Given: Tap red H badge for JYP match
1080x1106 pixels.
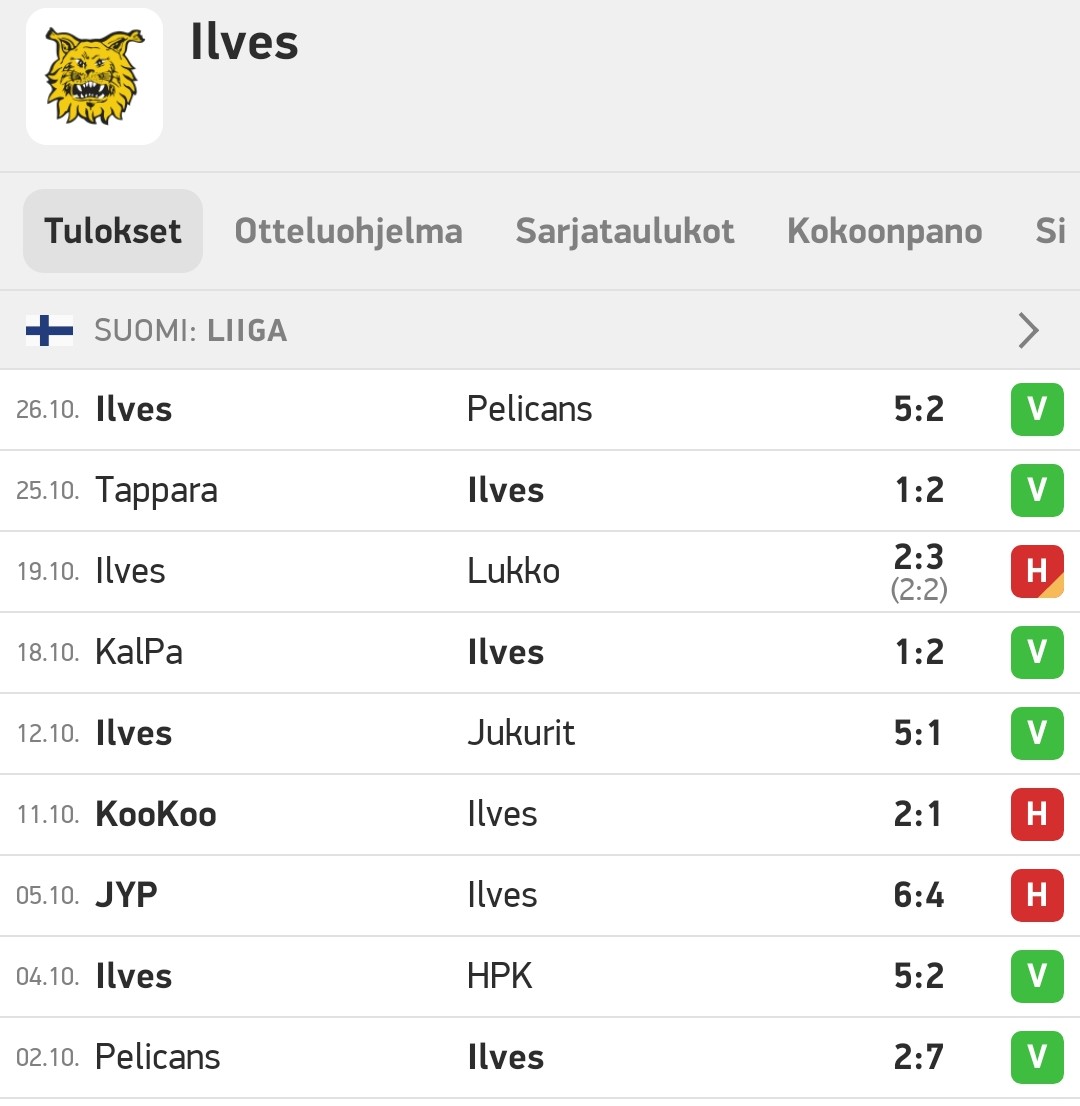Looking at the screenshot, I should click(1036, 895).
